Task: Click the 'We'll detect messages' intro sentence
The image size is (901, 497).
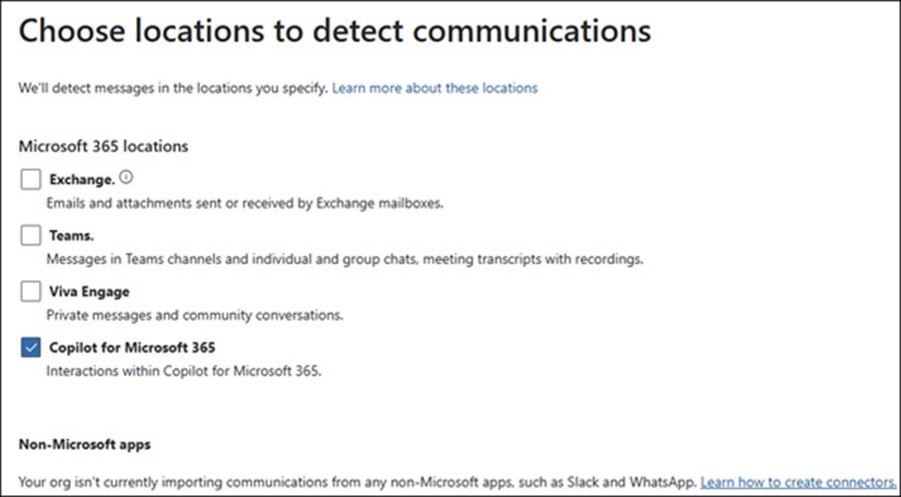Action: point(173,88)
